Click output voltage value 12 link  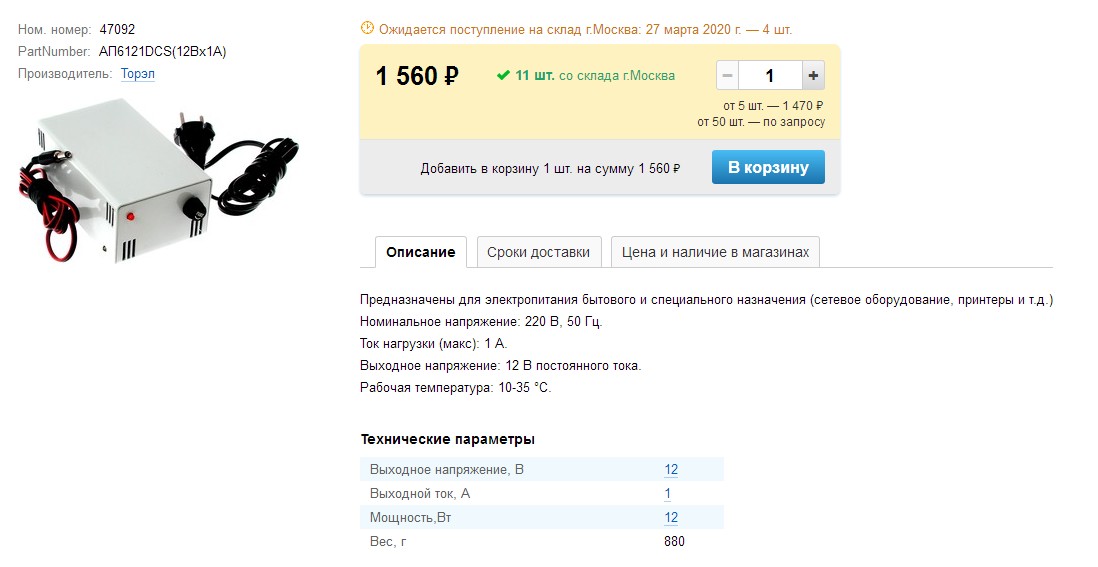pos(671,470)
